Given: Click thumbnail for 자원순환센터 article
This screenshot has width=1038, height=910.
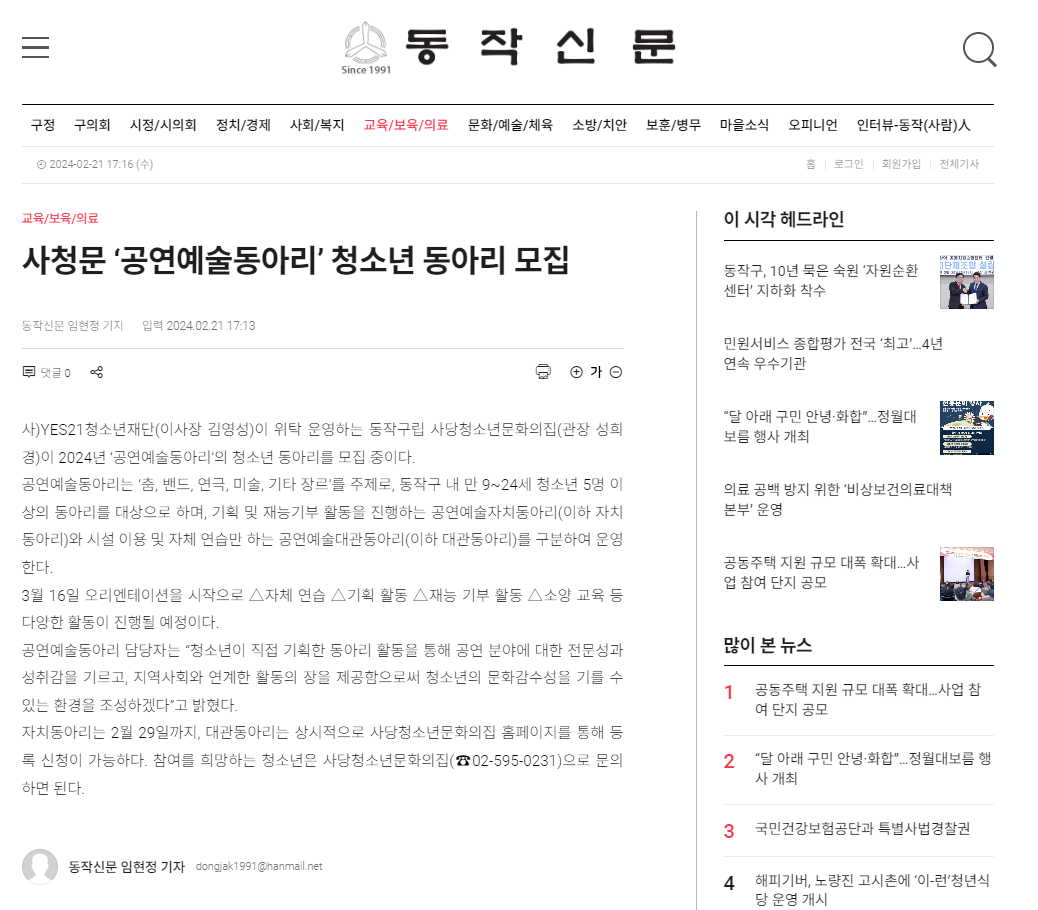Looking at the screenshot, I should click(x=967, y=281).
